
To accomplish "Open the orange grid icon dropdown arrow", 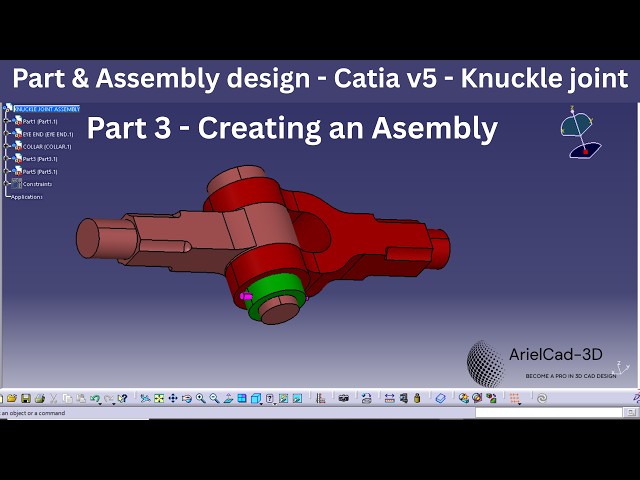I will click(520, 403).
